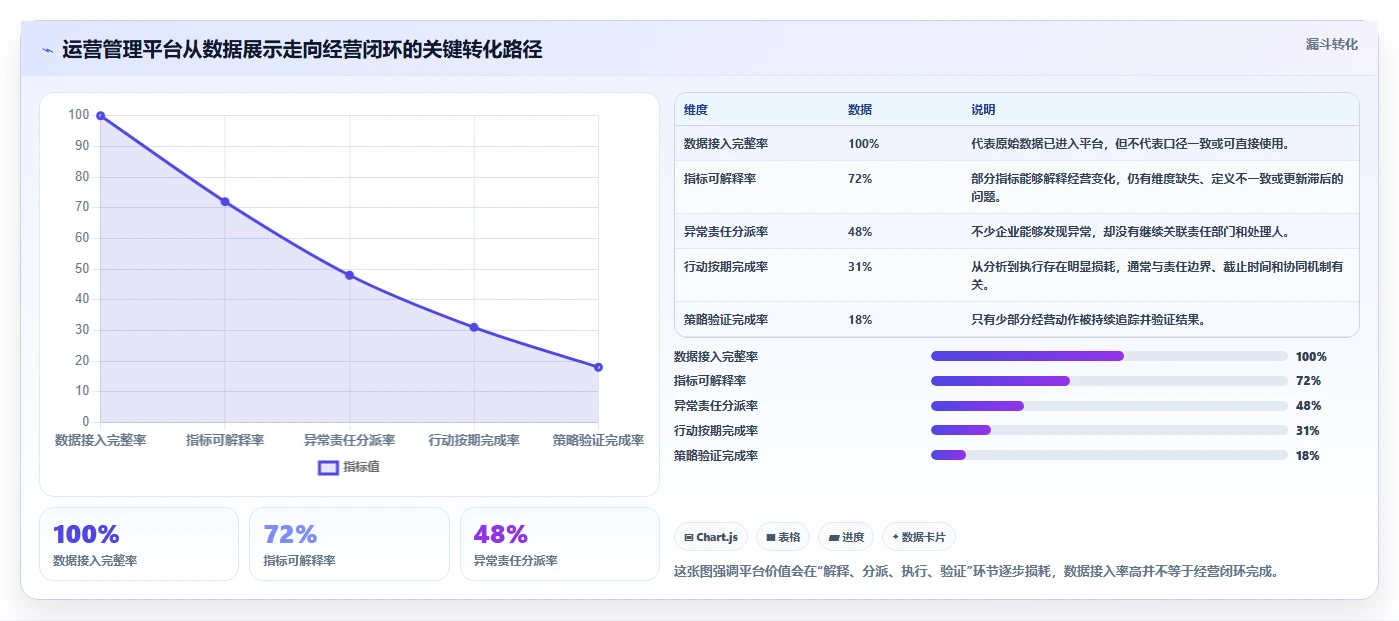
Task: Click the y-axis label 50 on chart
Action: point(82,268)
